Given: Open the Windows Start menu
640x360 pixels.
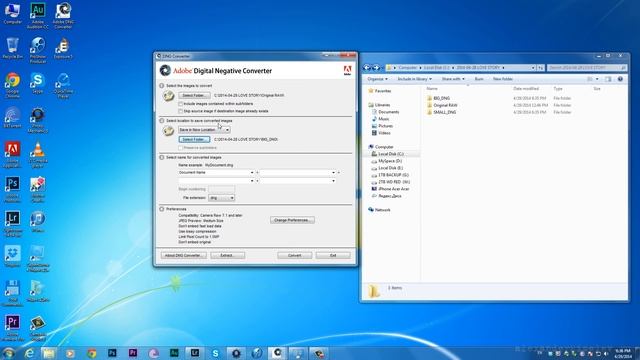Looking at the screenshot, I should pyautogui.click(x=9, y=353).
